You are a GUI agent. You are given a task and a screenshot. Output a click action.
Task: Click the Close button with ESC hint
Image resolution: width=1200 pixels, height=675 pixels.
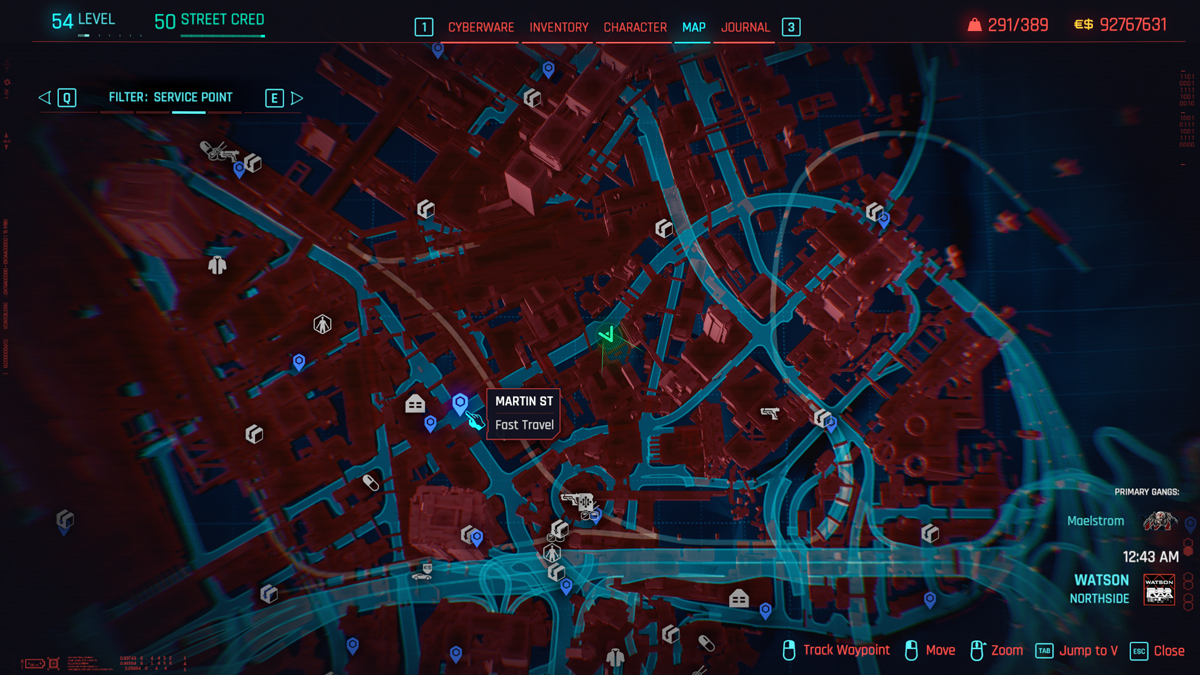[1167, 650]
